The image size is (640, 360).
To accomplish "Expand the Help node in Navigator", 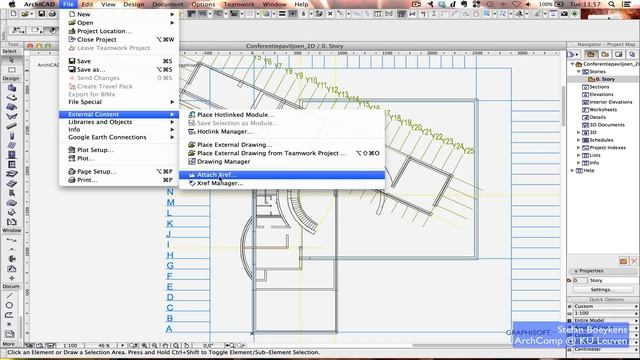I will point(572,170).
